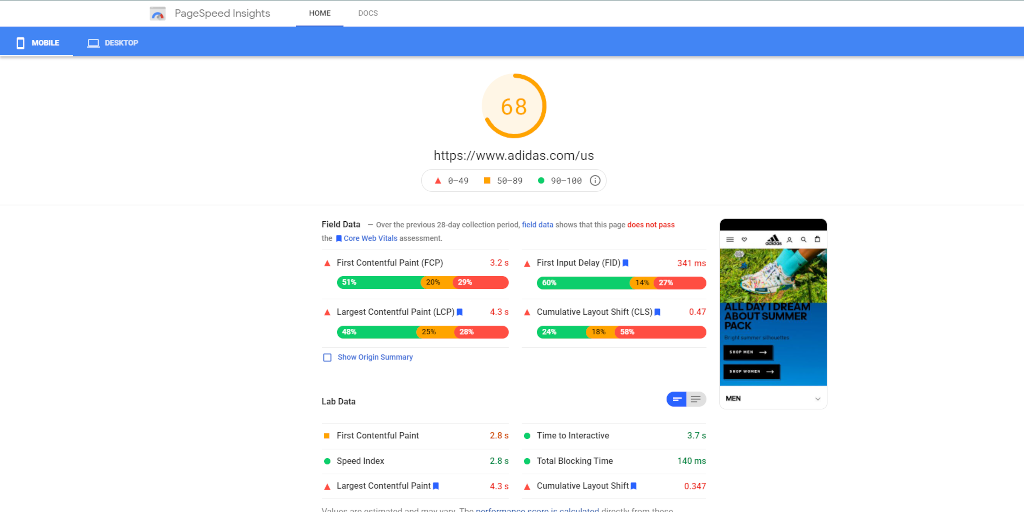
Task: Switch Lab Data to expanded list view toggle
Action: click(x=696, y=399)
